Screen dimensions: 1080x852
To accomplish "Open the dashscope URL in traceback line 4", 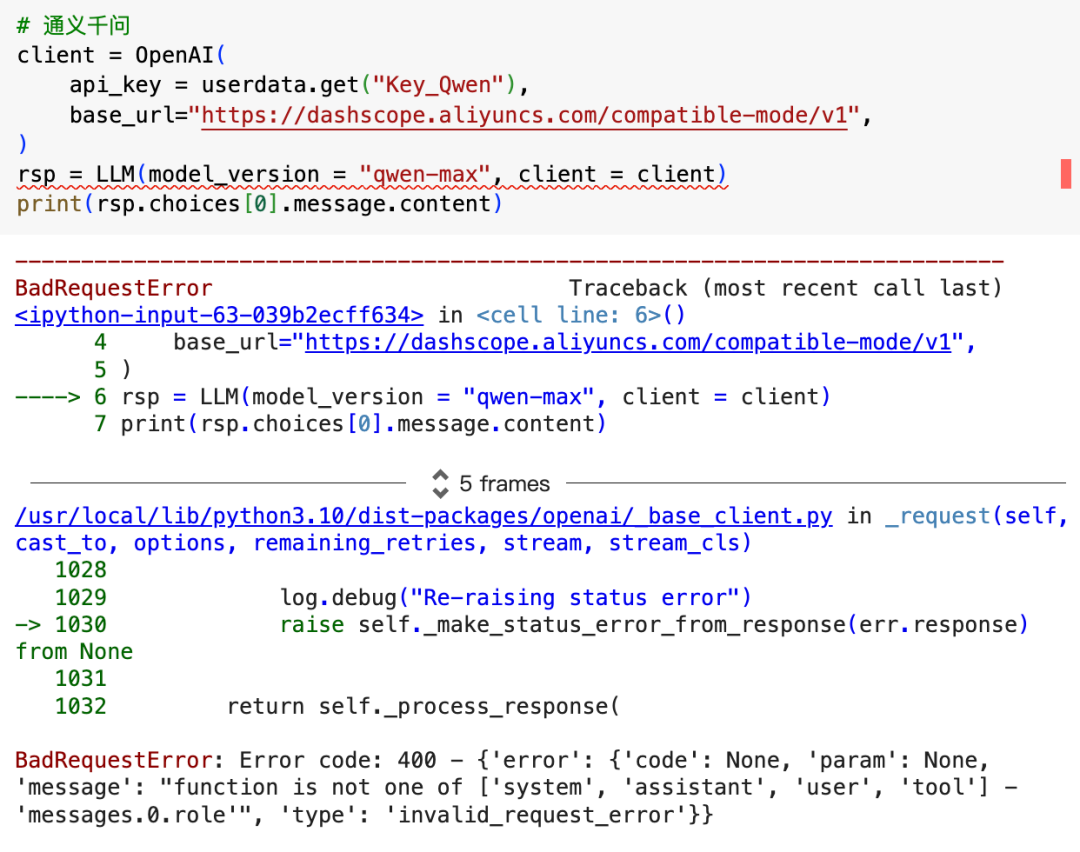I will [627, 342].
